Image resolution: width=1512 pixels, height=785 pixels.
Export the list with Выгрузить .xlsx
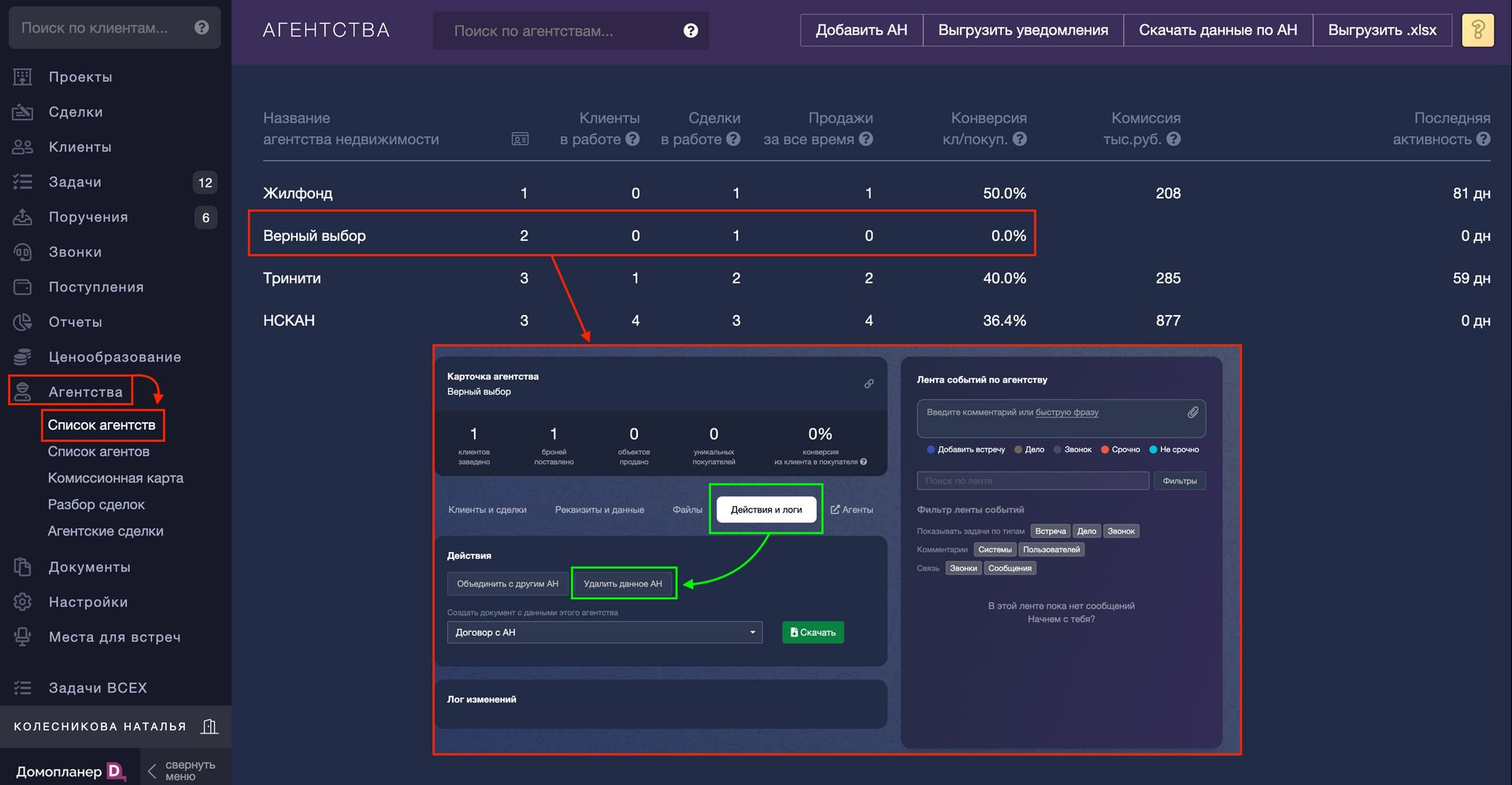tap(1382, 30)
